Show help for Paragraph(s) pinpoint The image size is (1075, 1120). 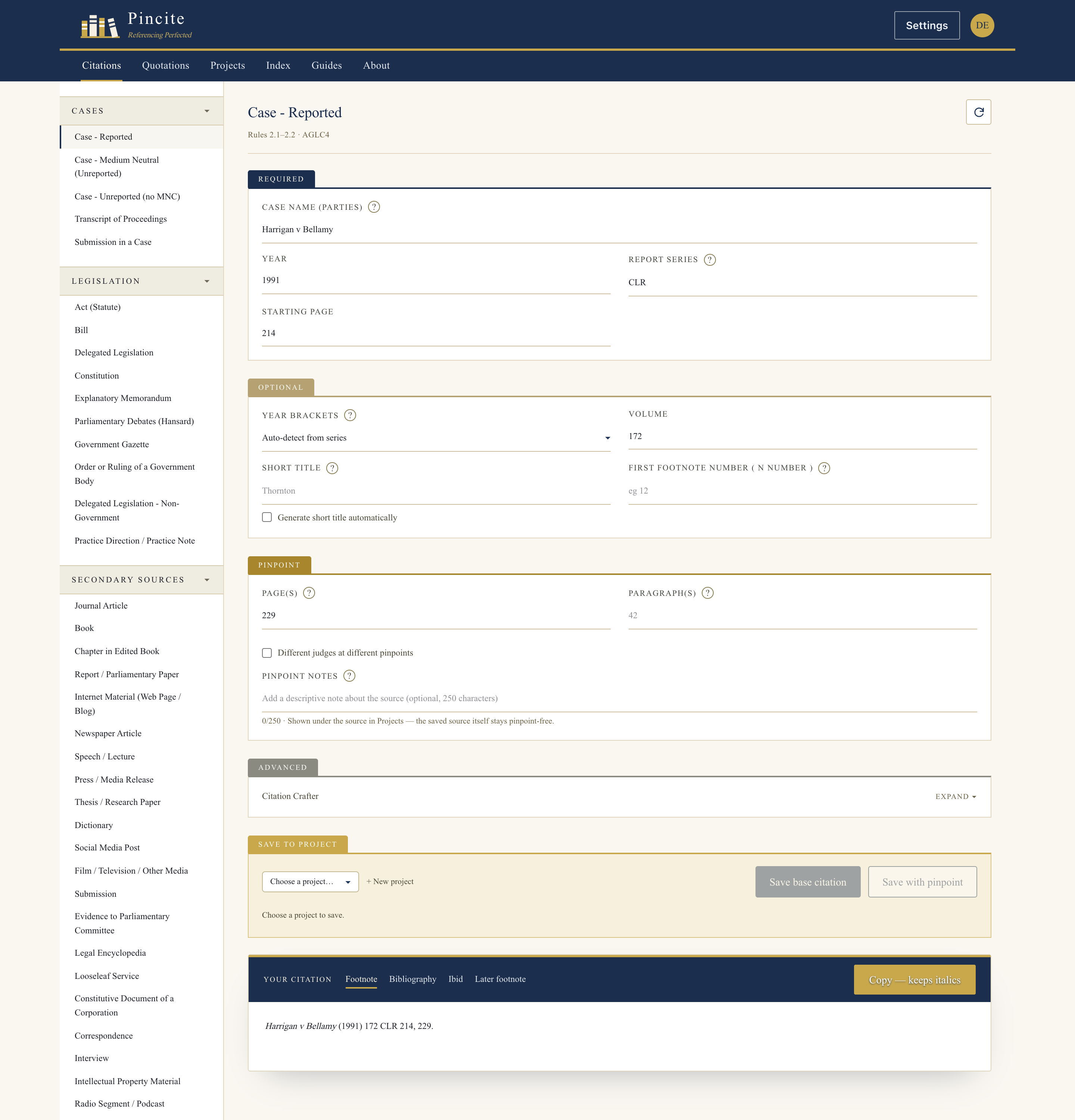(707, 593)
